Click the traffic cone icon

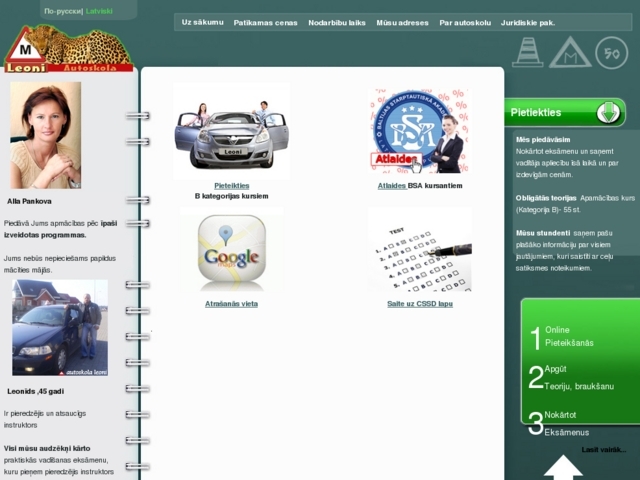[527, 52]
